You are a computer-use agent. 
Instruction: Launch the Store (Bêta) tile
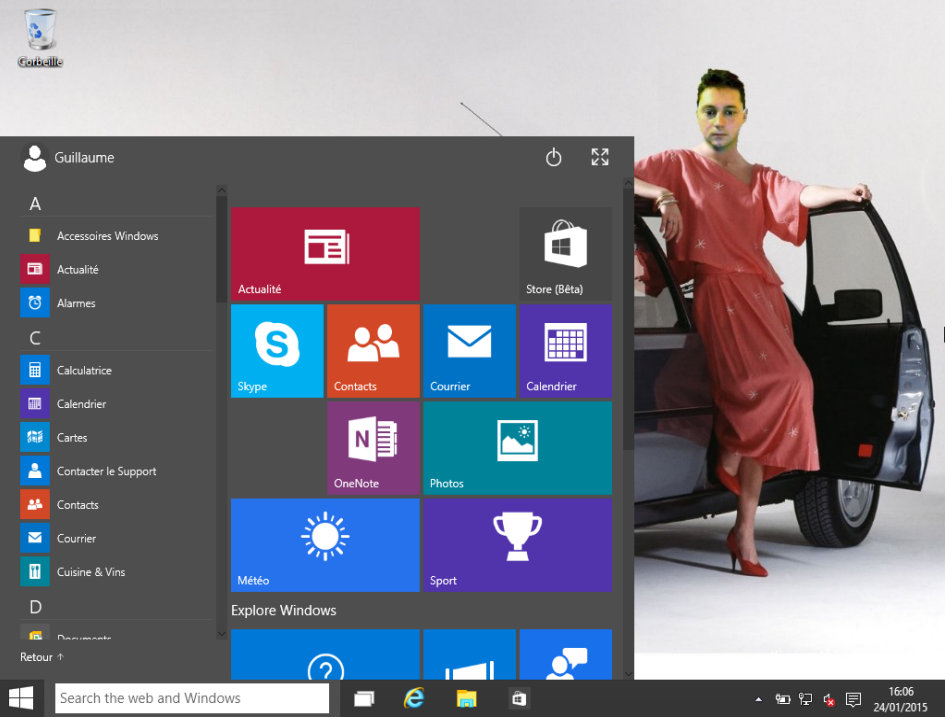[565, 254]
